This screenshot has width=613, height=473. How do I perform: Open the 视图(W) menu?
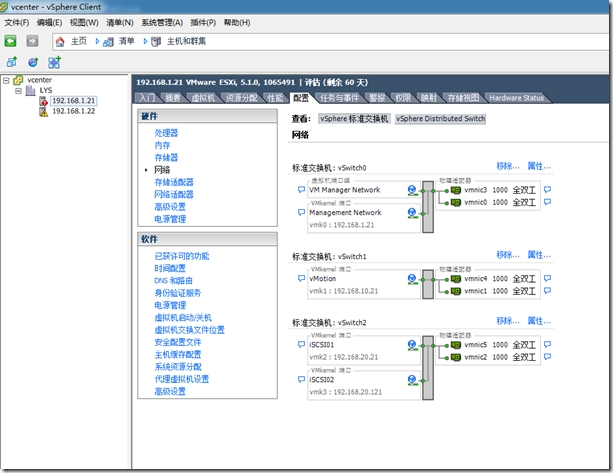coord(84,23)
